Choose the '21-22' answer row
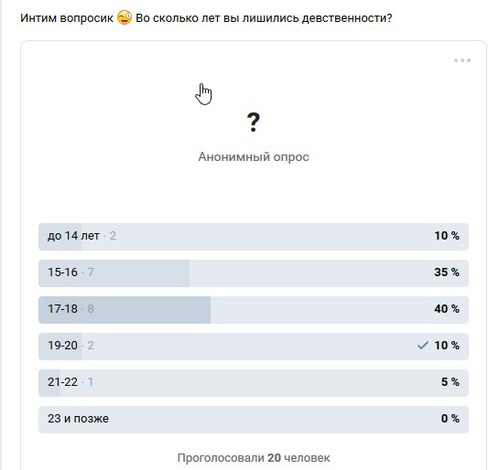500x470 pixels. tap(254, 383)
